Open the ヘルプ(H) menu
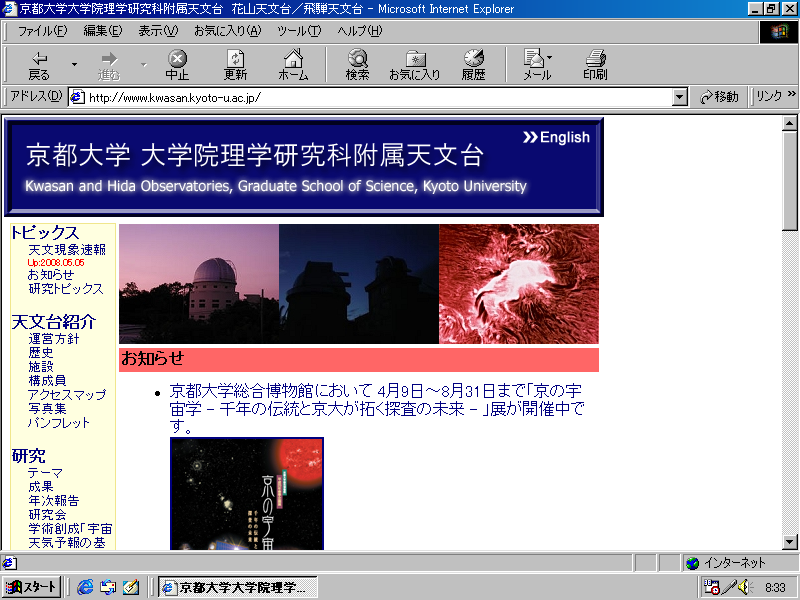The image size is (800, 600). tap(359, 31)
